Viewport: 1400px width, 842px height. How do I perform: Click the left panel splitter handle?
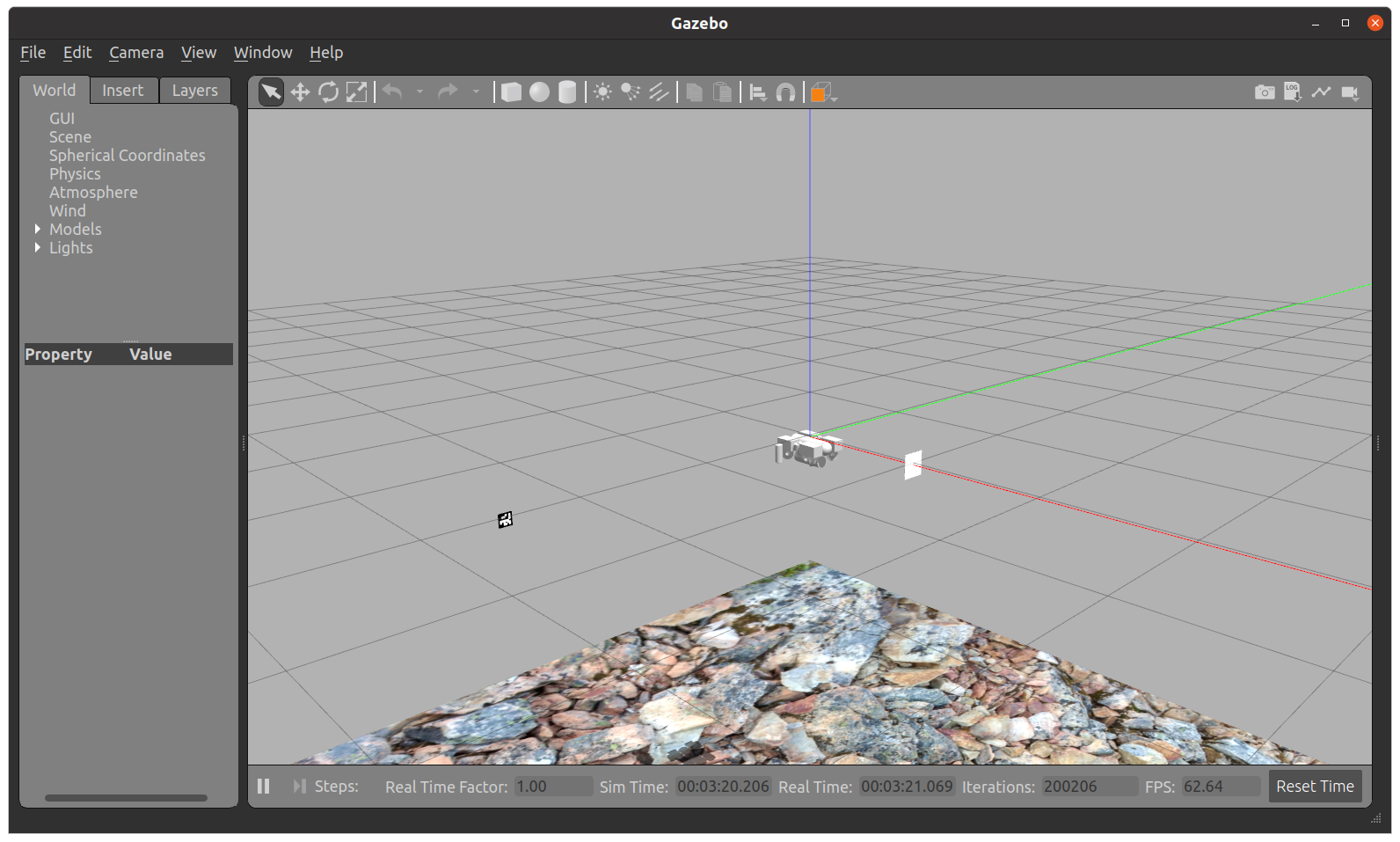(x=244, y=443)
